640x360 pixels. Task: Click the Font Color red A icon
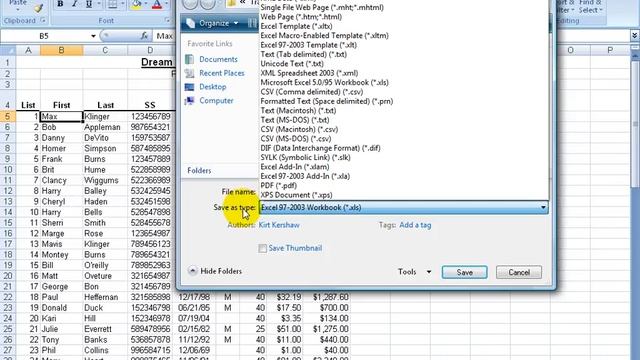157,4
